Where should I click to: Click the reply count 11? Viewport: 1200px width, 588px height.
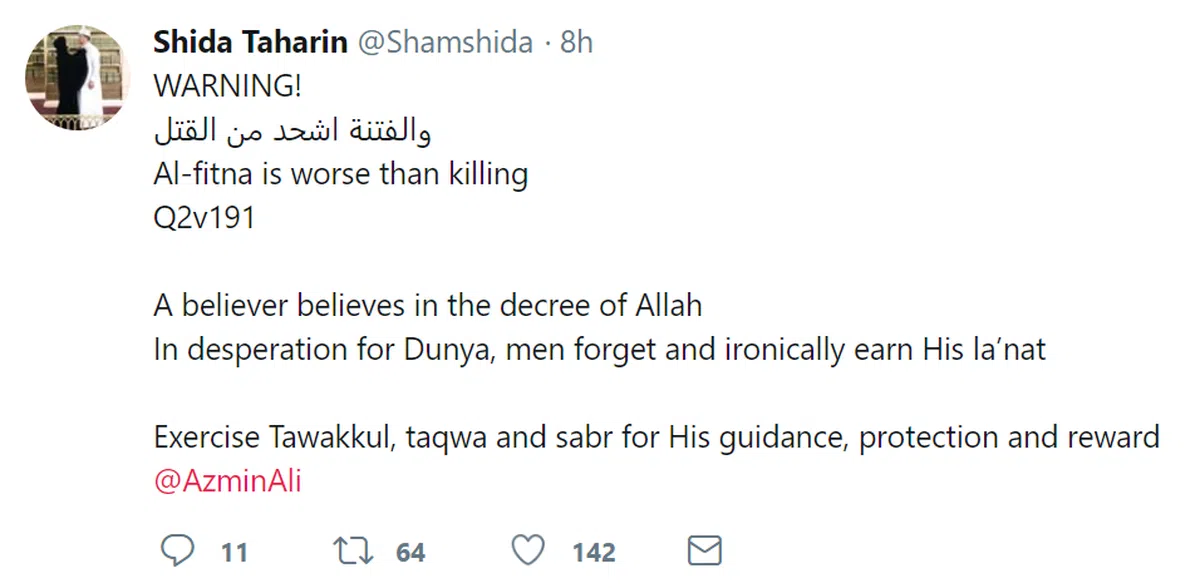pos(234,552)
